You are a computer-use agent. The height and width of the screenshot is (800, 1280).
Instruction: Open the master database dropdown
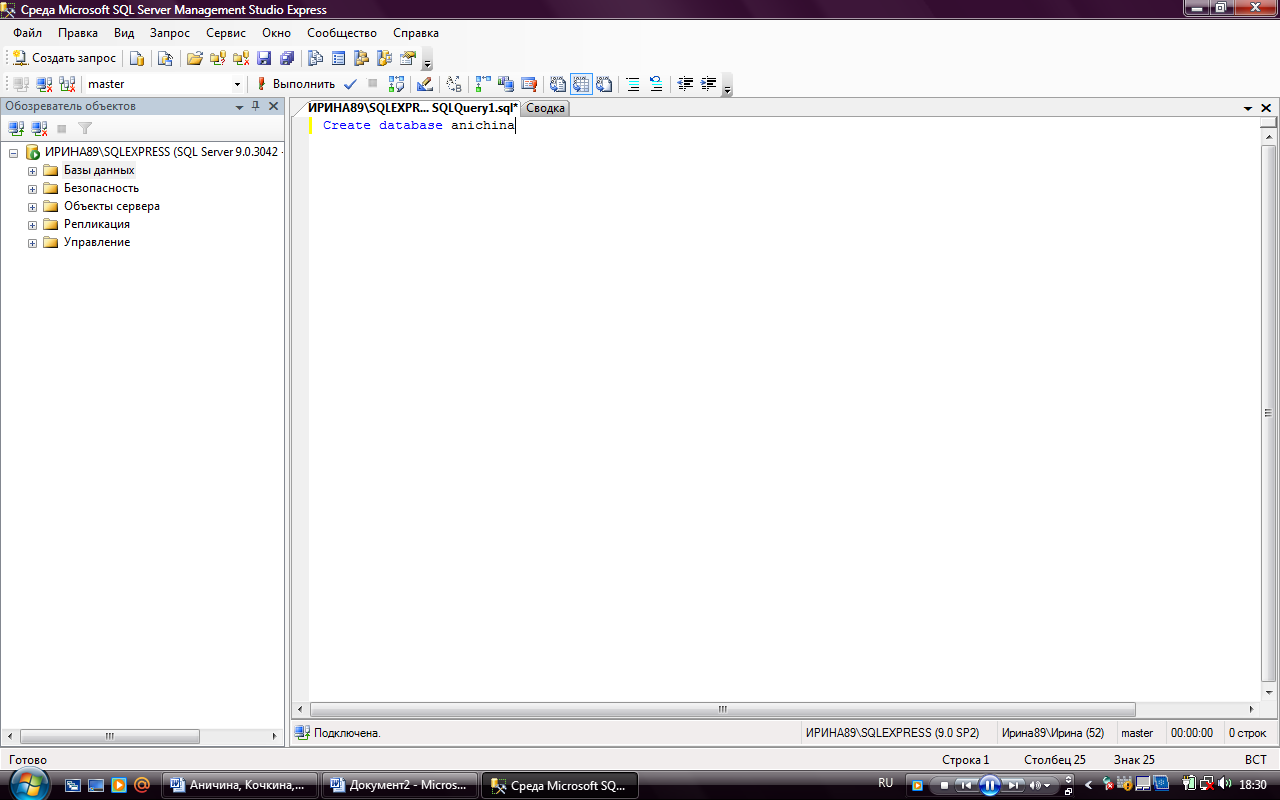tap(237, 84)
